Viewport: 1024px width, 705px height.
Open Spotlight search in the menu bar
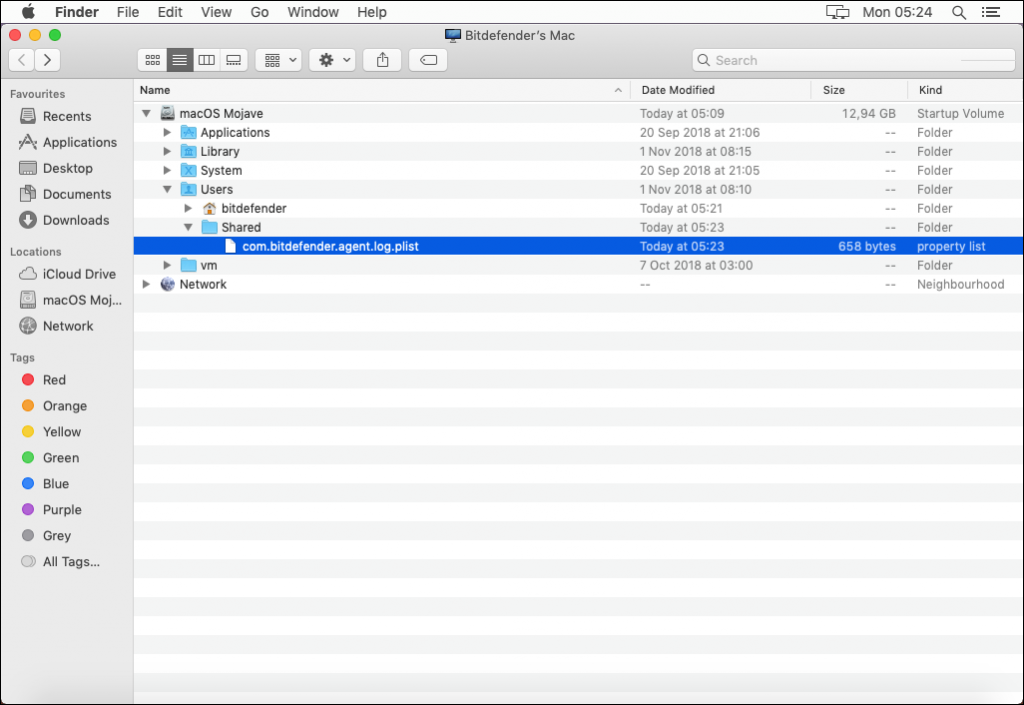pyautogui.click(x=959, y=12)
